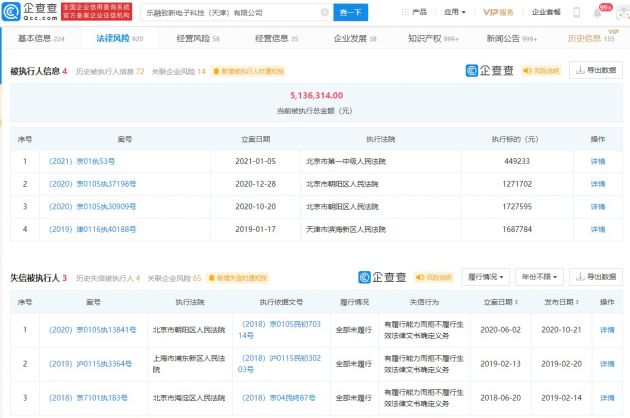Click orange notification badge beside 关联企业风险 65
630x418 pixels.
pos(237,278)
